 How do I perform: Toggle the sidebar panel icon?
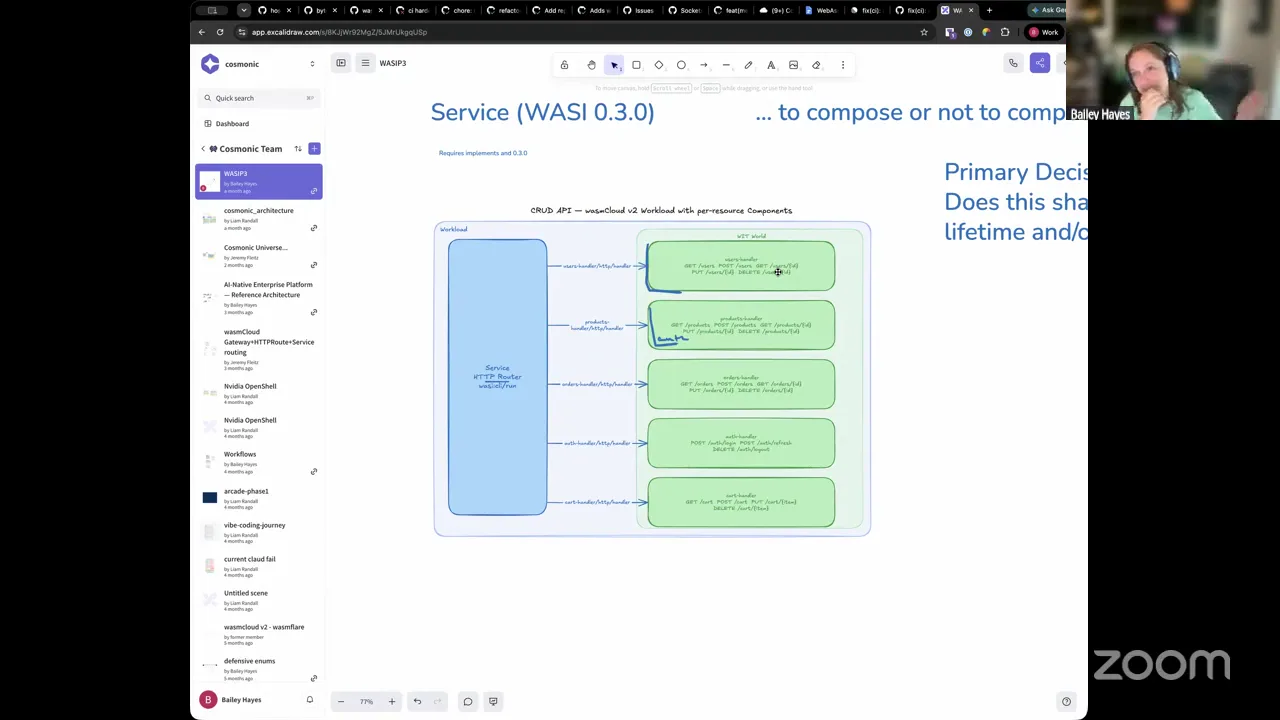tap(341, 63)
